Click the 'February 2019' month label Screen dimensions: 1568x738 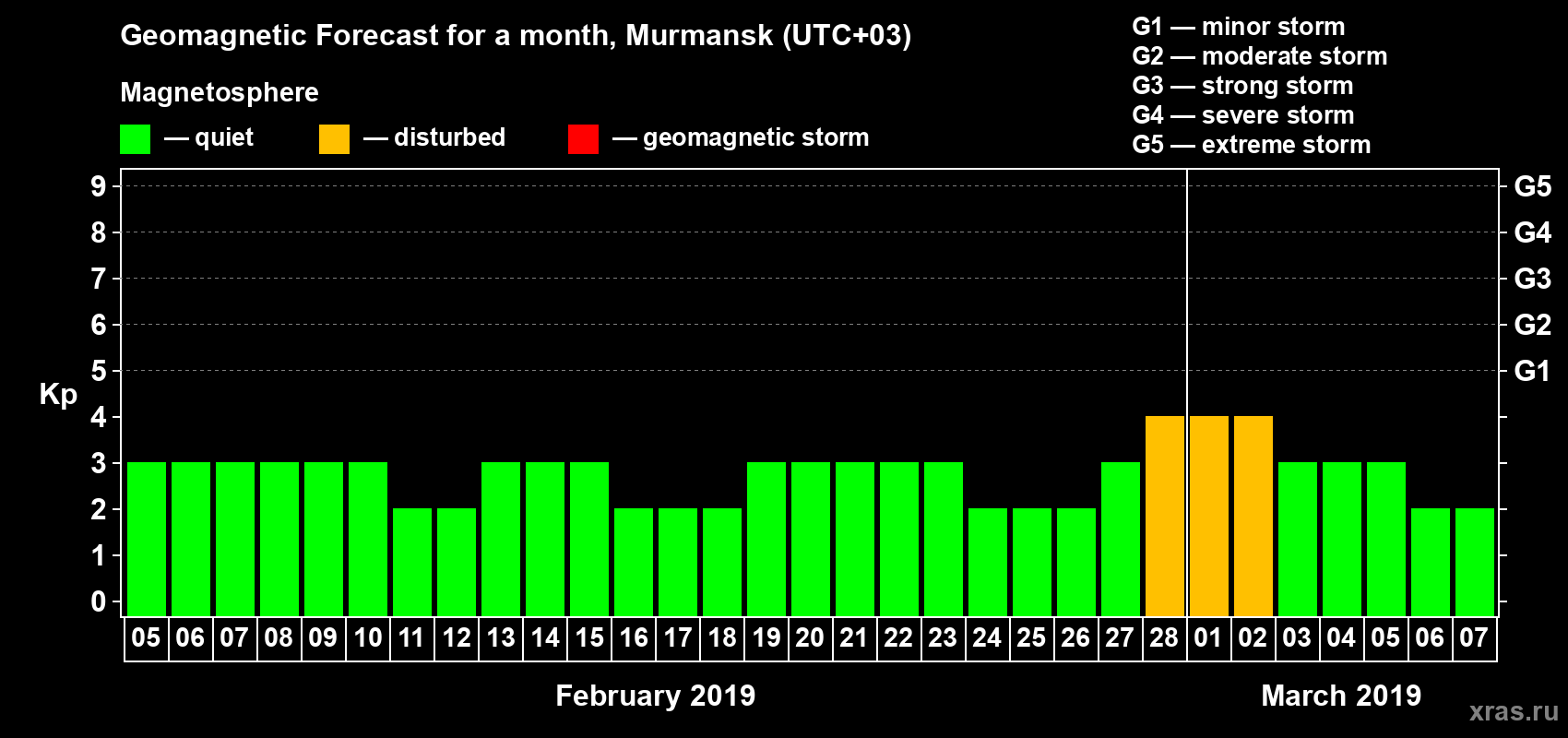[x=656, y=696]
